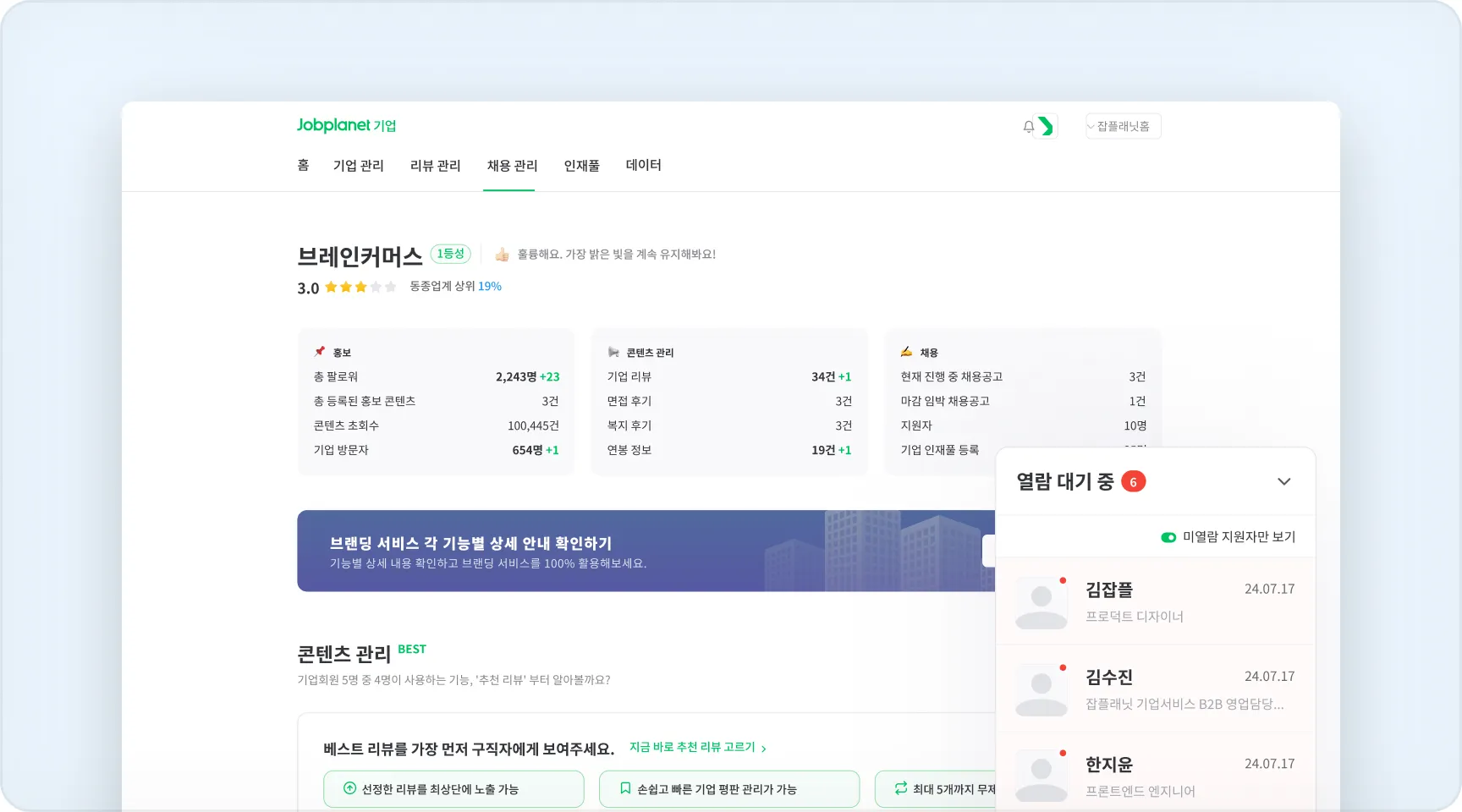Image resolution: width=1462 pixels, height=812 pixels.
Task: Open applicant 김잡플's row
Action: click(x=1156, y=601)
